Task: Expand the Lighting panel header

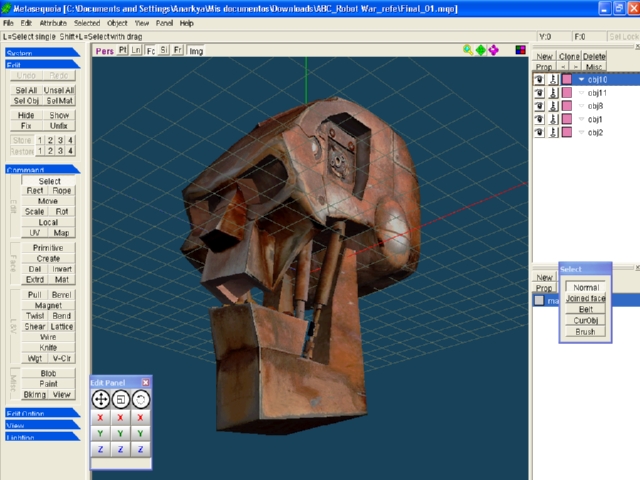Action: click(x=42, y=437)
